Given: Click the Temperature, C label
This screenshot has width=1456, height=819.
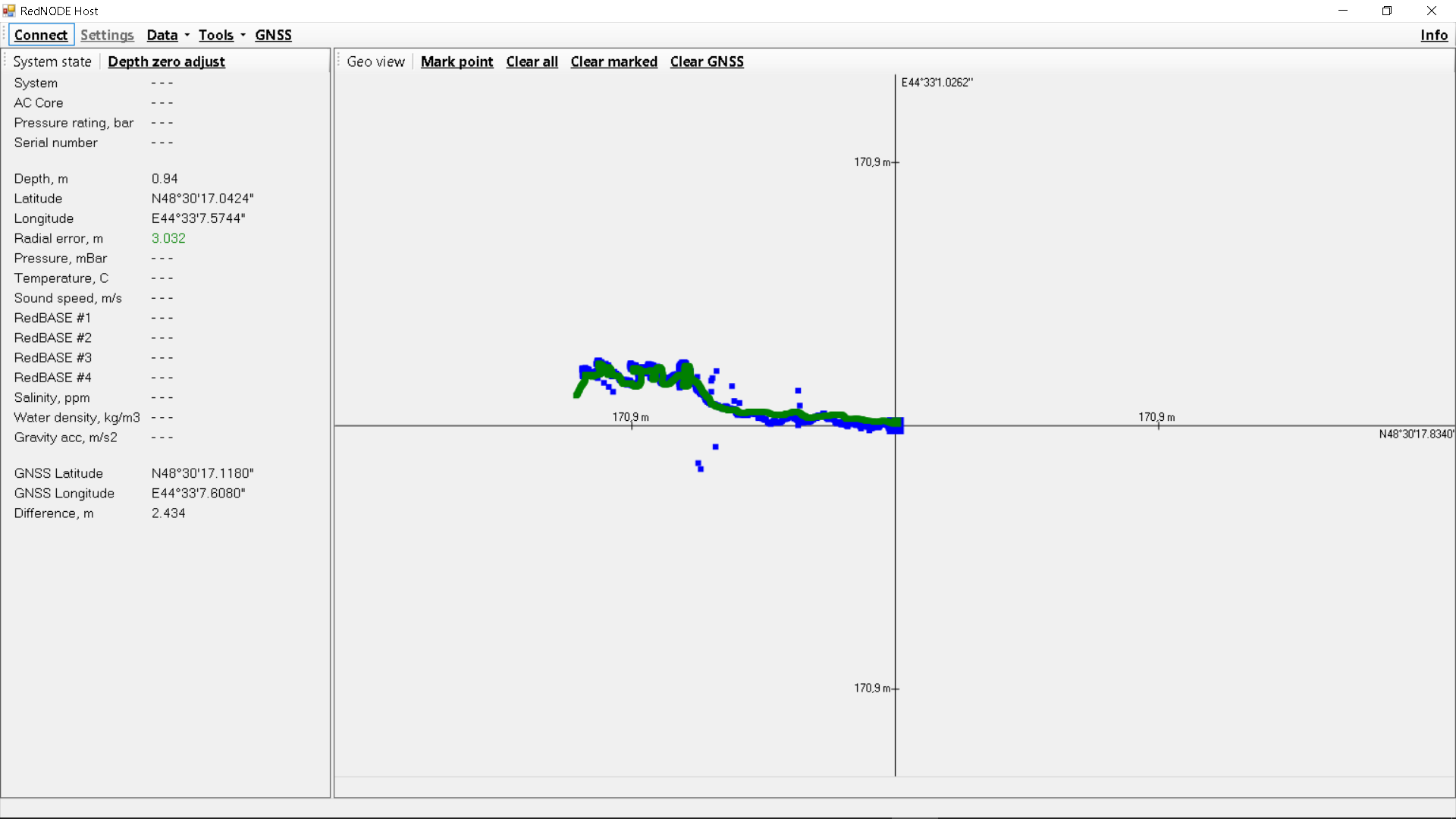Looking at the screenshot, I should tap(61, 278).
